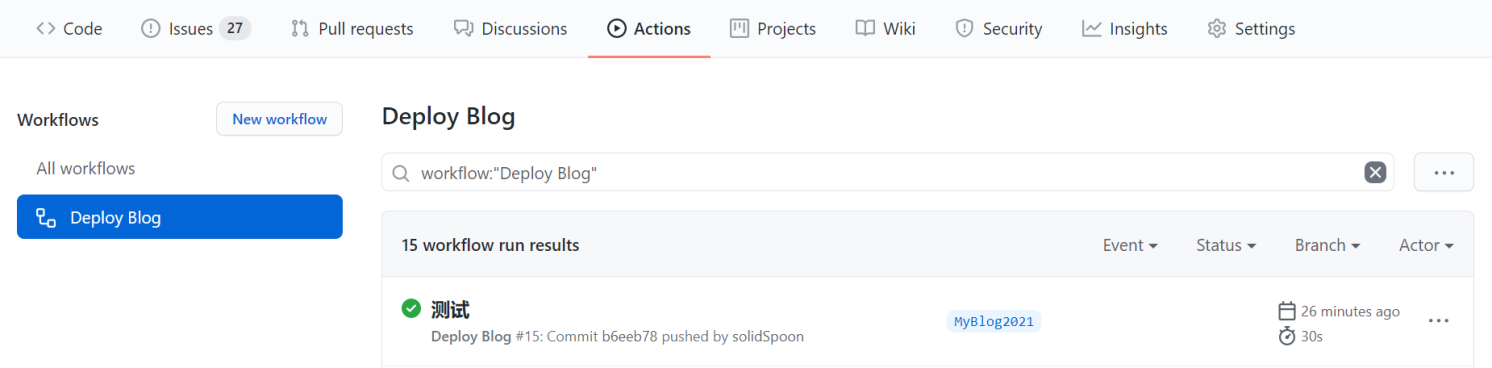Open the Actor filter dropdown
1492x368 pixels.
click(1426, 245)
